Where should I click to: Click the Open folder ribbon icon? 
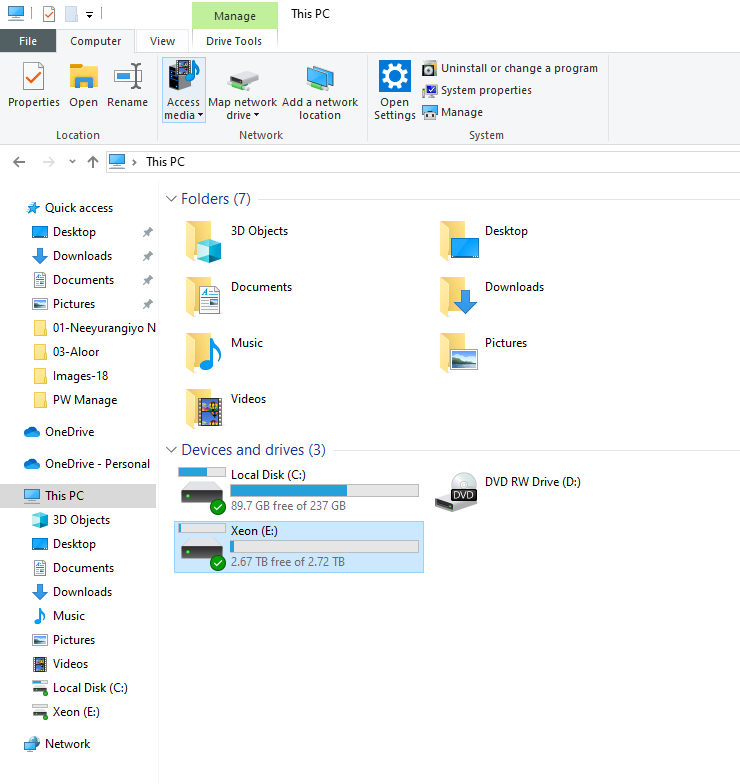point(84,85)
